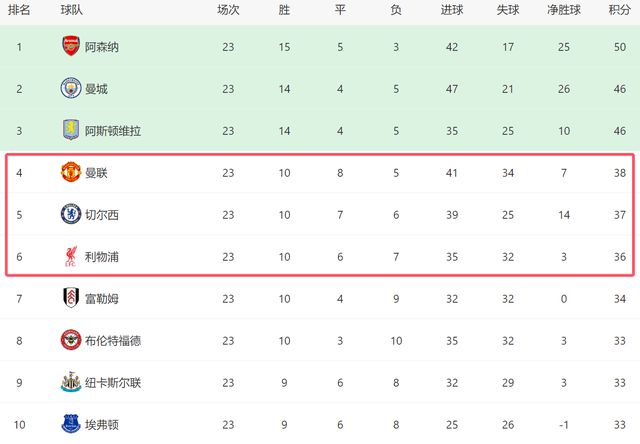Screen dimensions: 640x444
Task: Click the Liverpool club crest icon
Action: (70, 257)
